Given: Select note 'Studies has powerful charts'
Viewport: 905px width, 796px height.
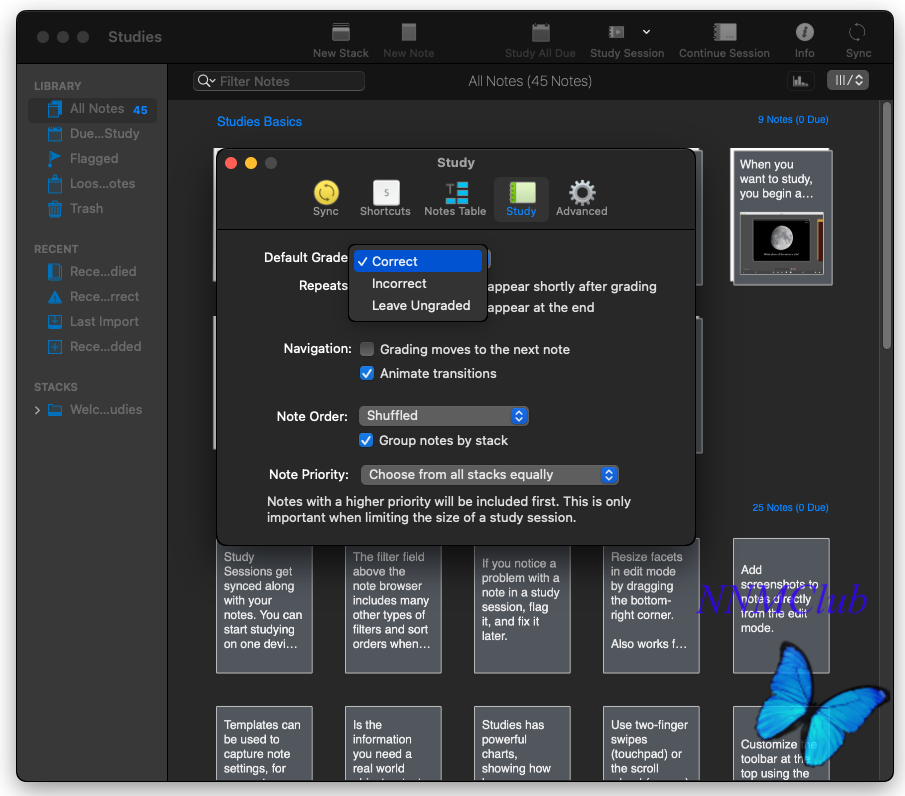Looking at the screenshot, I should pos(522,744).
